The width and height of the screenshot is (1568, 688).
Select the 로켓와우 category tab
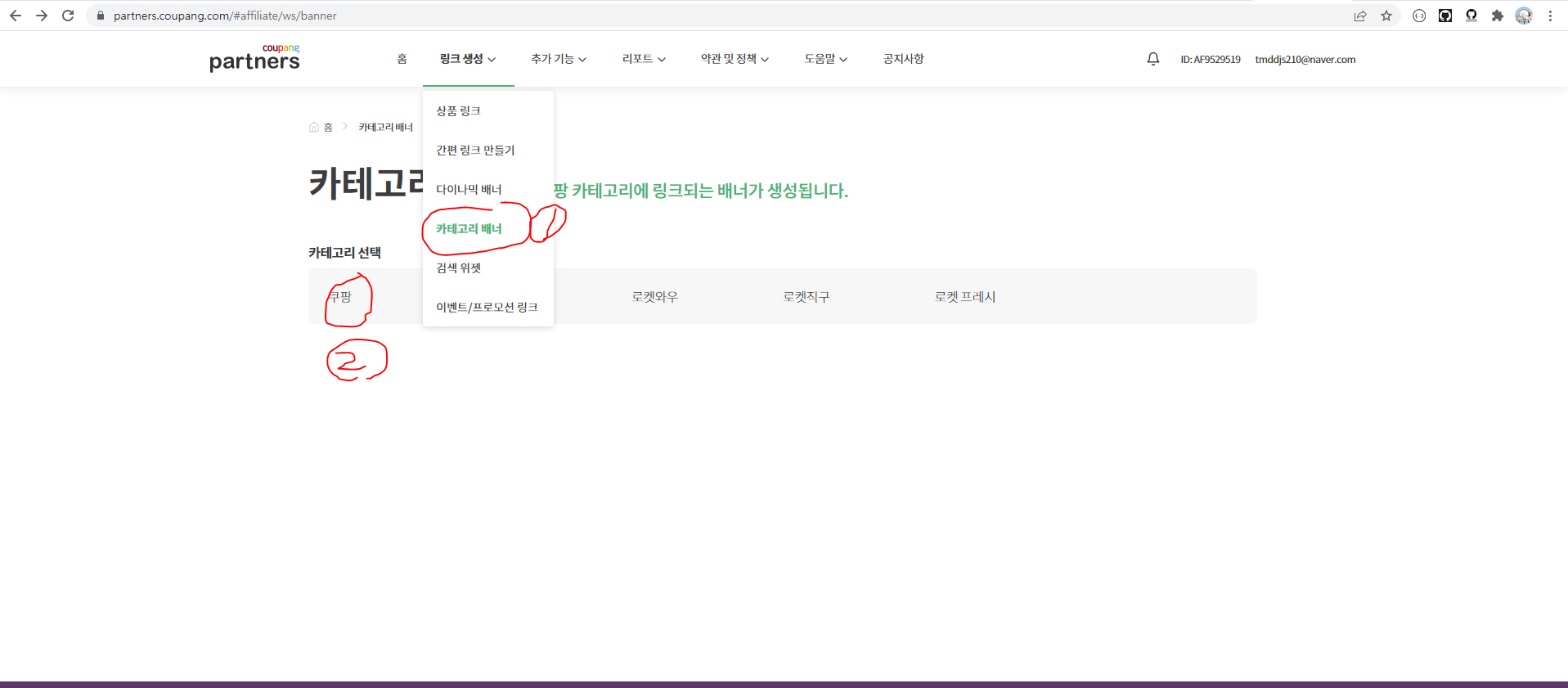pos(654,296)
